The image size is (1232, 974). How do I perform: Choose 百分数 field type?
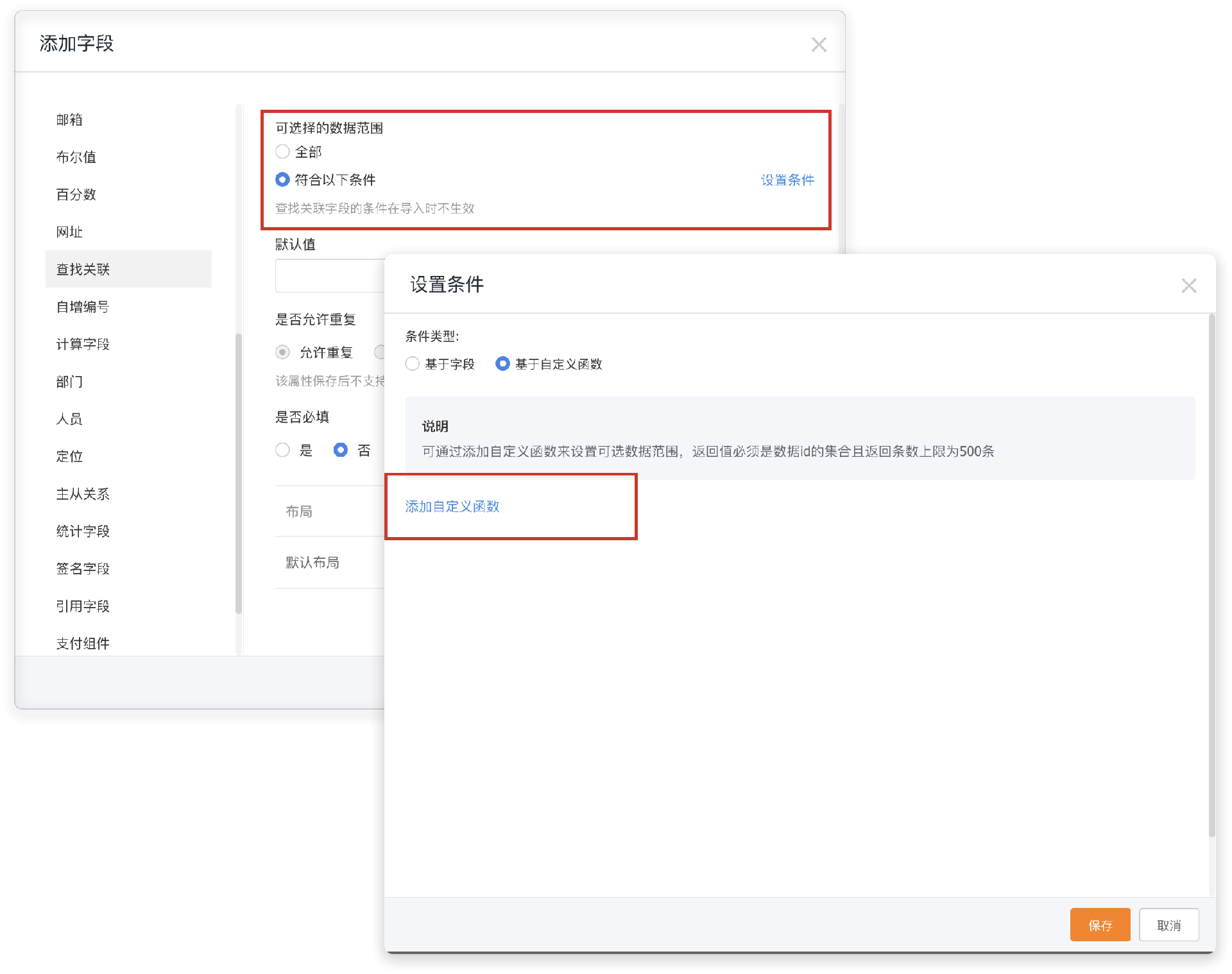(x=128, y=194)
